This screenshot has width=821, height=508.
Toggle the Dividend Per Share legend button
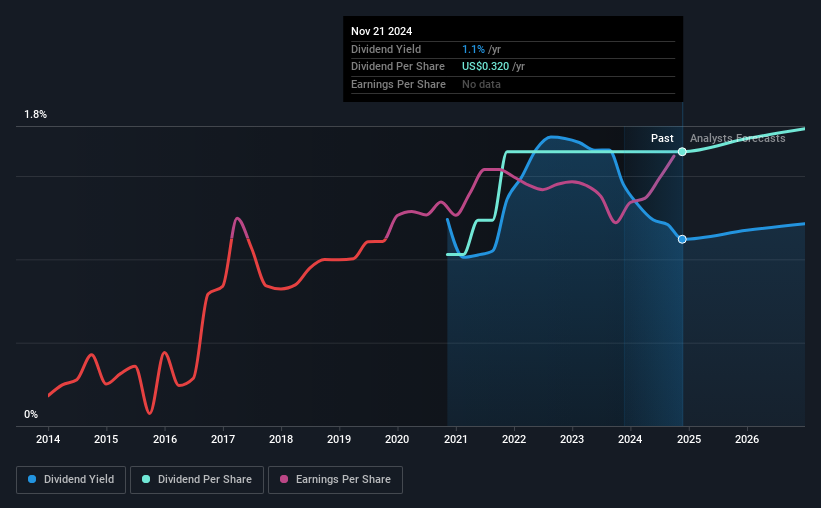(x=197, y=480)
